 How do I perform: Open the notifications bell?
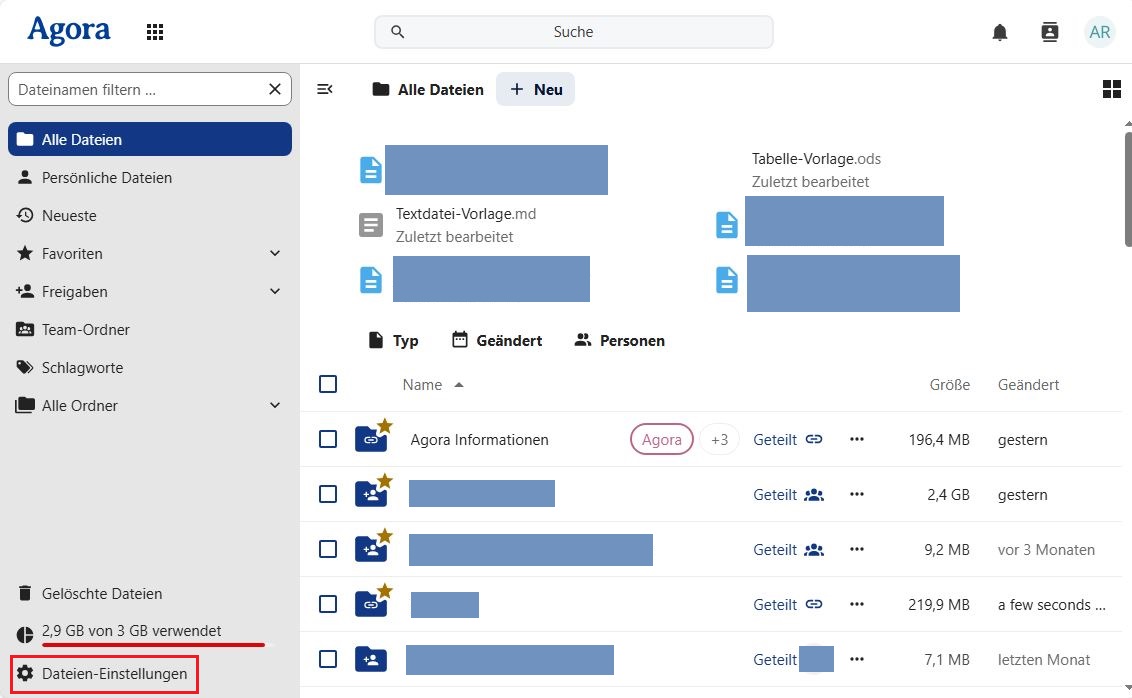tap(1000, 32)
